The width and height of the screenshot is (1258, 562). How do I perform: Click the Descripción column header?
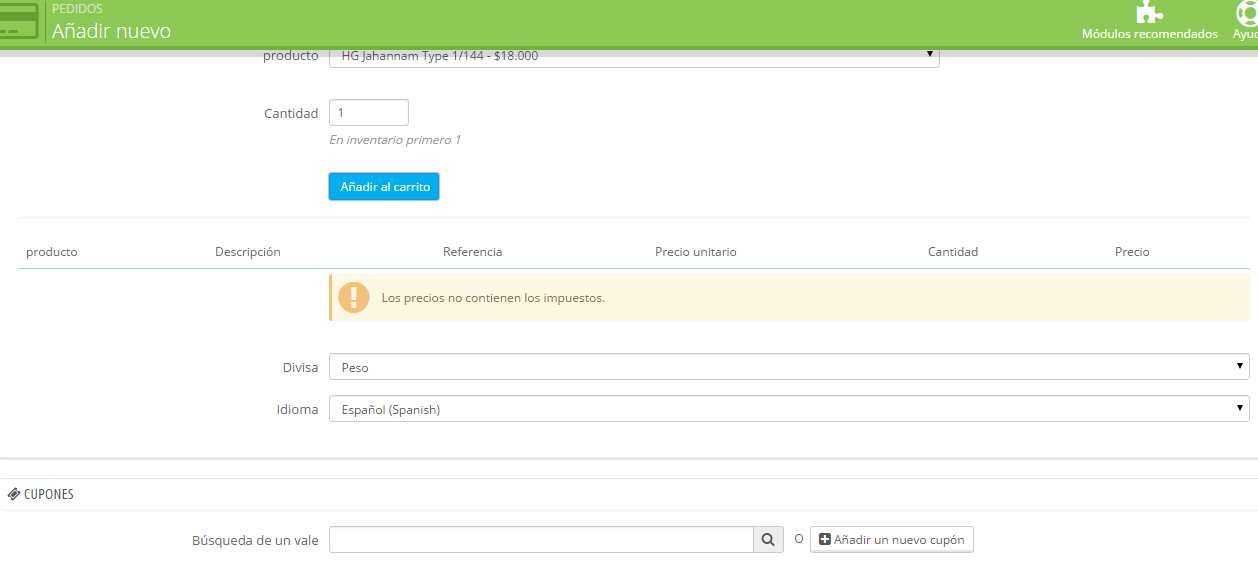coord(248,252)
